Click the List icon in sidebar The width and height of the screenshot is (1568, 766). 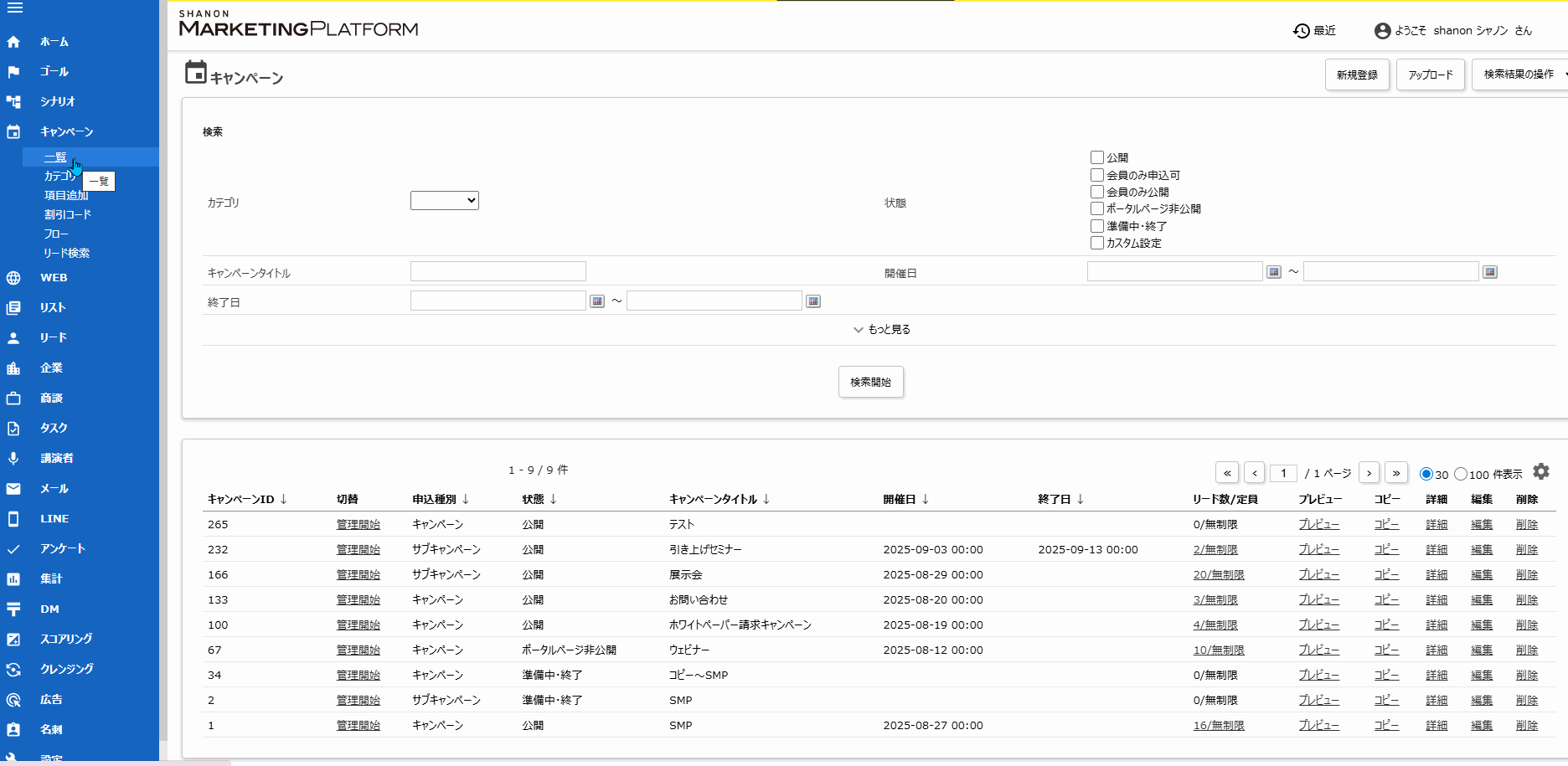tap(13, 308)
